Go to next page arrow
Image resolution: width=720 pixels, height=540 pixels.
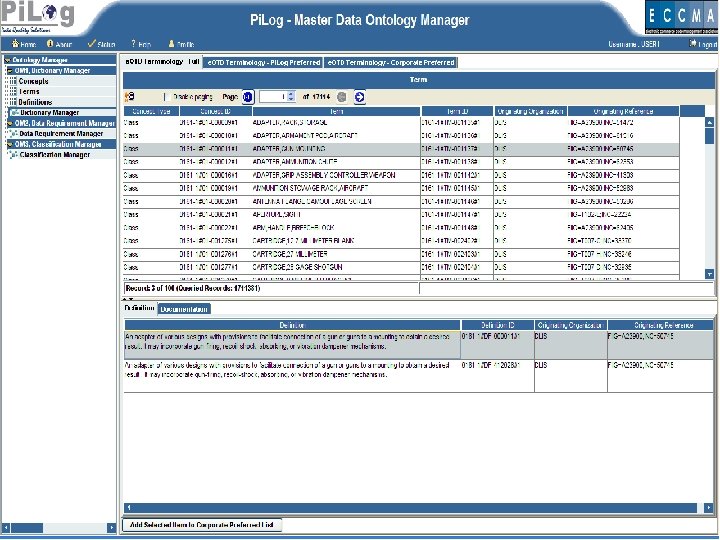coord(360,97)
